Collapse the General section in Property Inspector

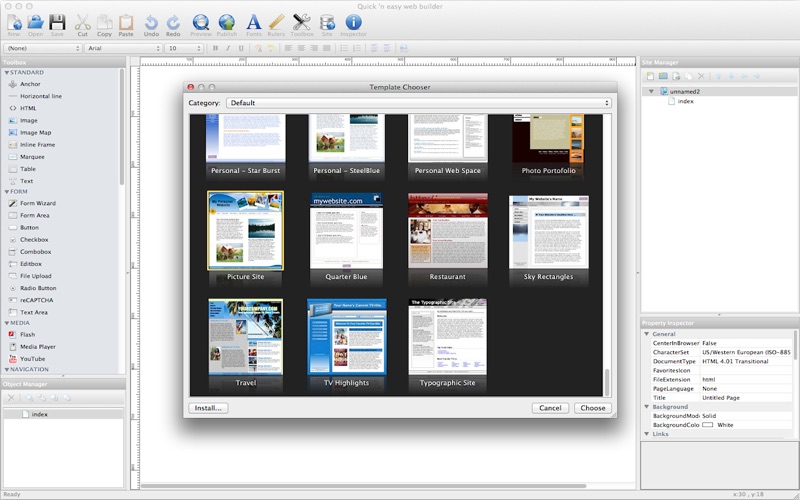pyautogui.click(x=647, y=334)
